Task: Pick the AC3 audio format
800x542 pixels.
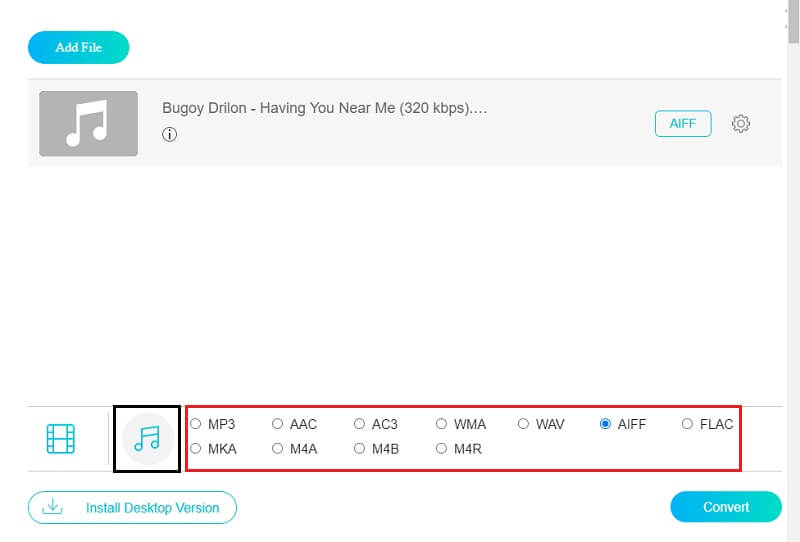Action: point(360,424)
